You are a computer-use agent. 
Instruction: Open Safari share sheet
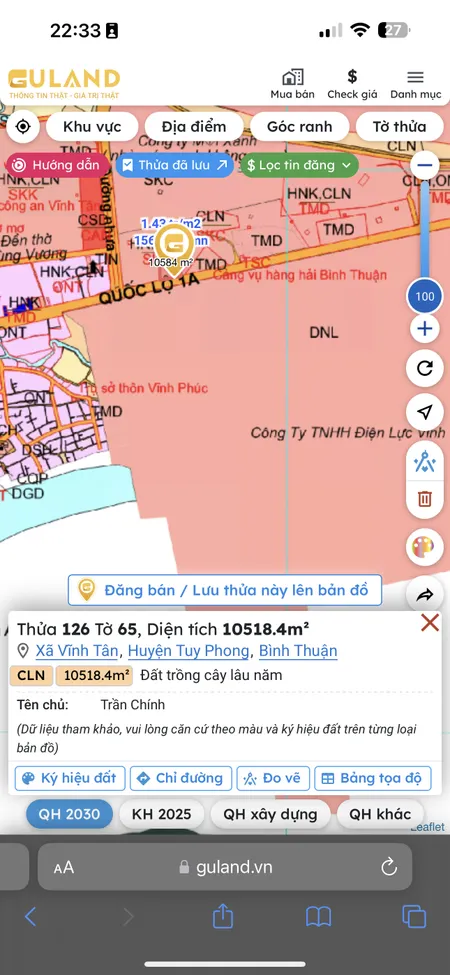click(223, 916)
